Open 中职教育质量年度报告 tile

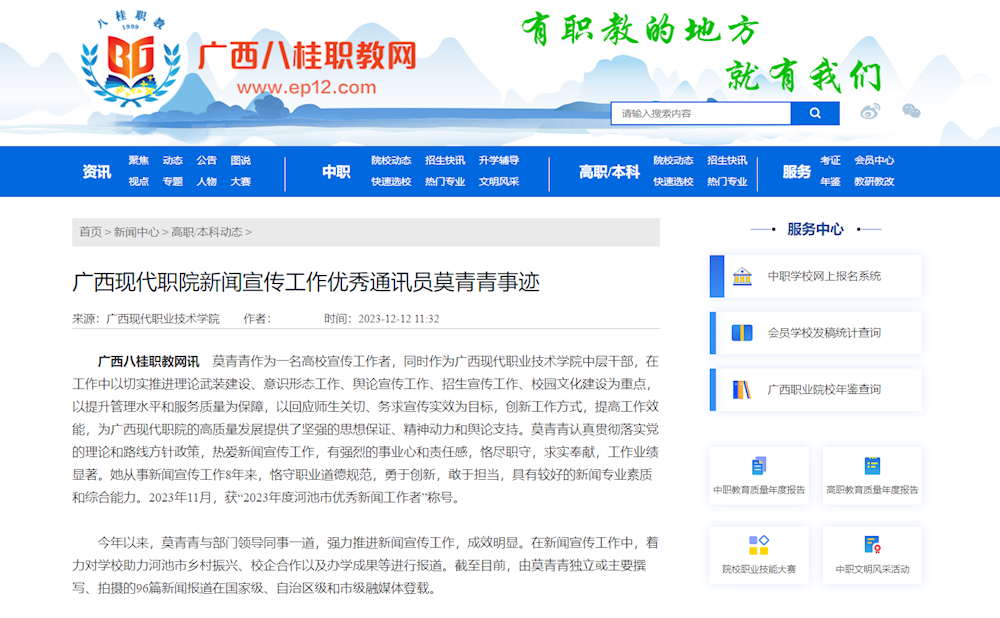pos(759,475)
